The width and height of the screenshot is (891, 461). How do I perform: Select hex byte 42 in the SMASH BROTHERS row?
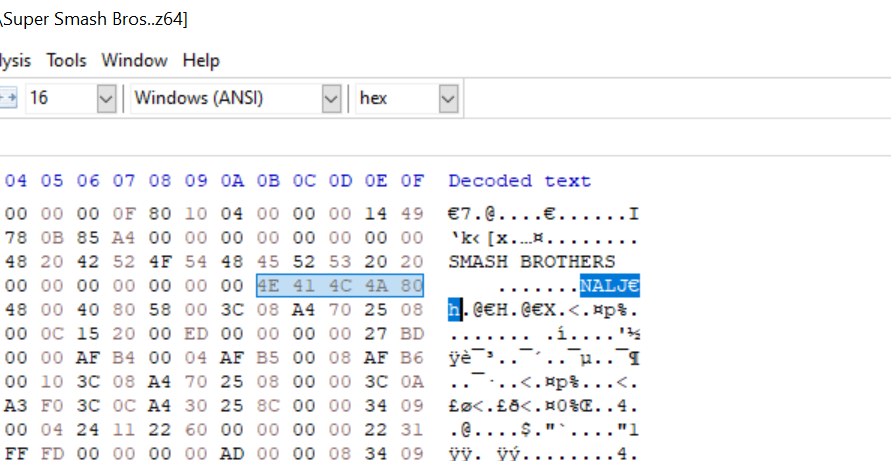(88, 261)
